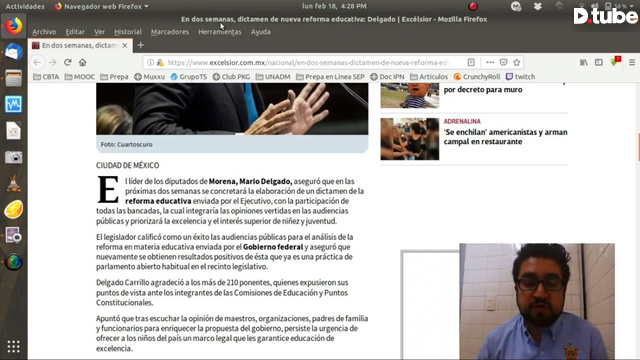640x360 pixels.
Task: Show Applications grid in the dock
Action: tap(13, 347)
